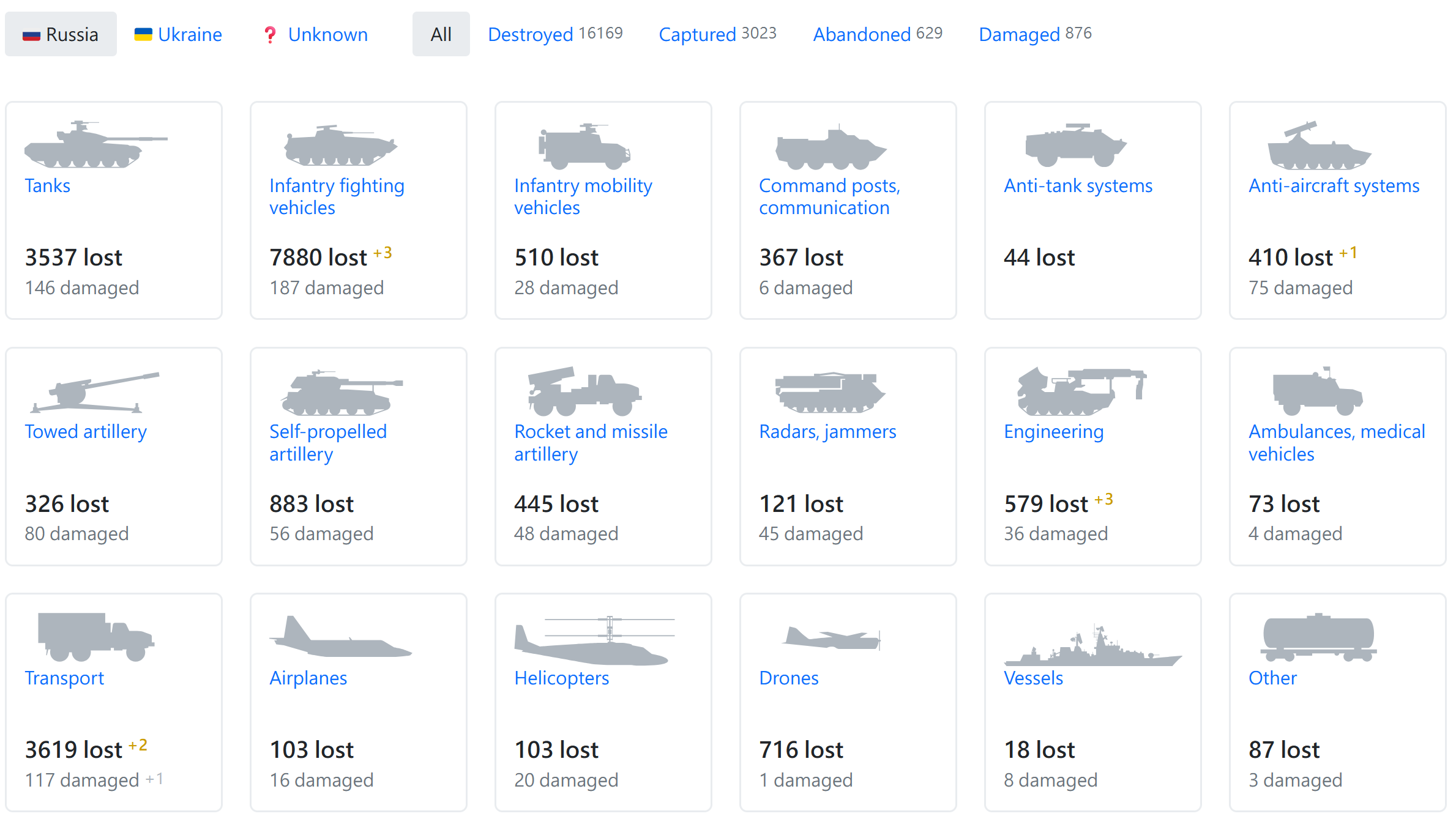Select the Unknown country tab
This screenshot has width=1456, height=819.
click(x=316, y=34)
